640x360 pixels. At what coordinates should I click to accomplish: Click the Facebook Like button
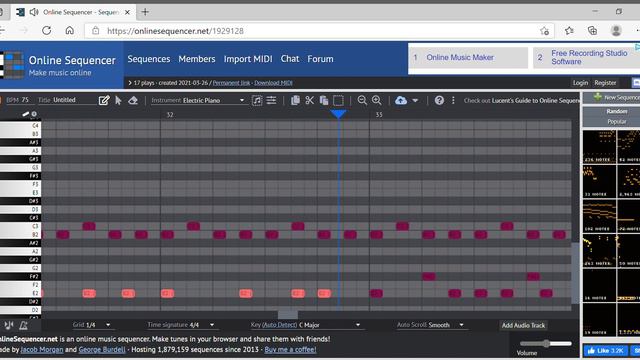tap(605, 351)
